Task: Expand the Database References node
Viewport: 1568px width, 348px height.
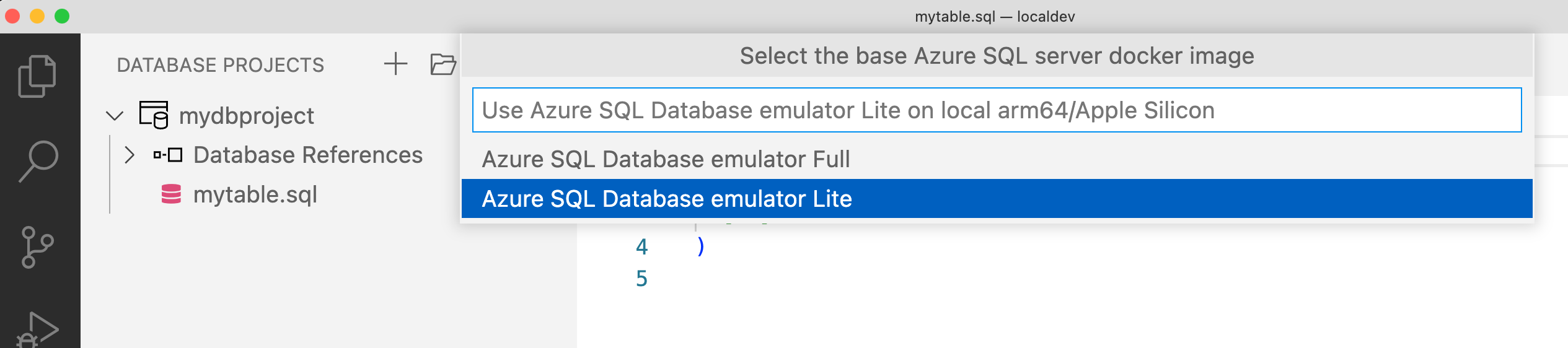Action: (x=129, y=155)
